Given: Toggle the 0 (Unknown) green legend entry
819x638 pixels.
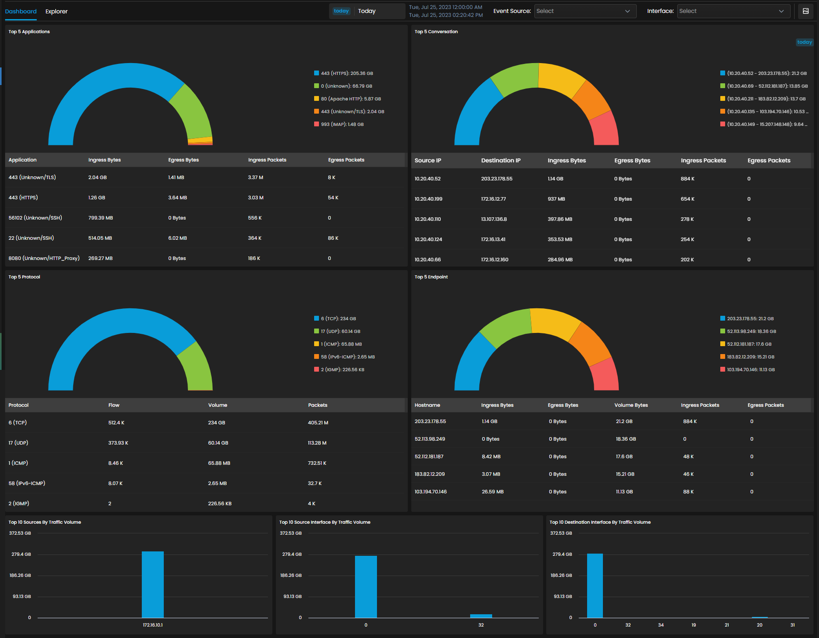Looking at the screenshot, I should click(343, 86).
